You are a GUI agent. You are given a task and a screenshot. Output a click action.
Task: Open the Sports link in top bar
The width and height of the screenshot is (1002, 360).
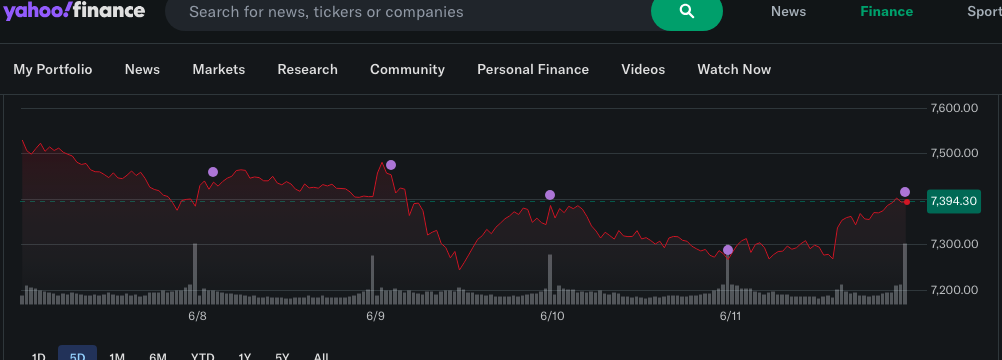click(984, 12)
